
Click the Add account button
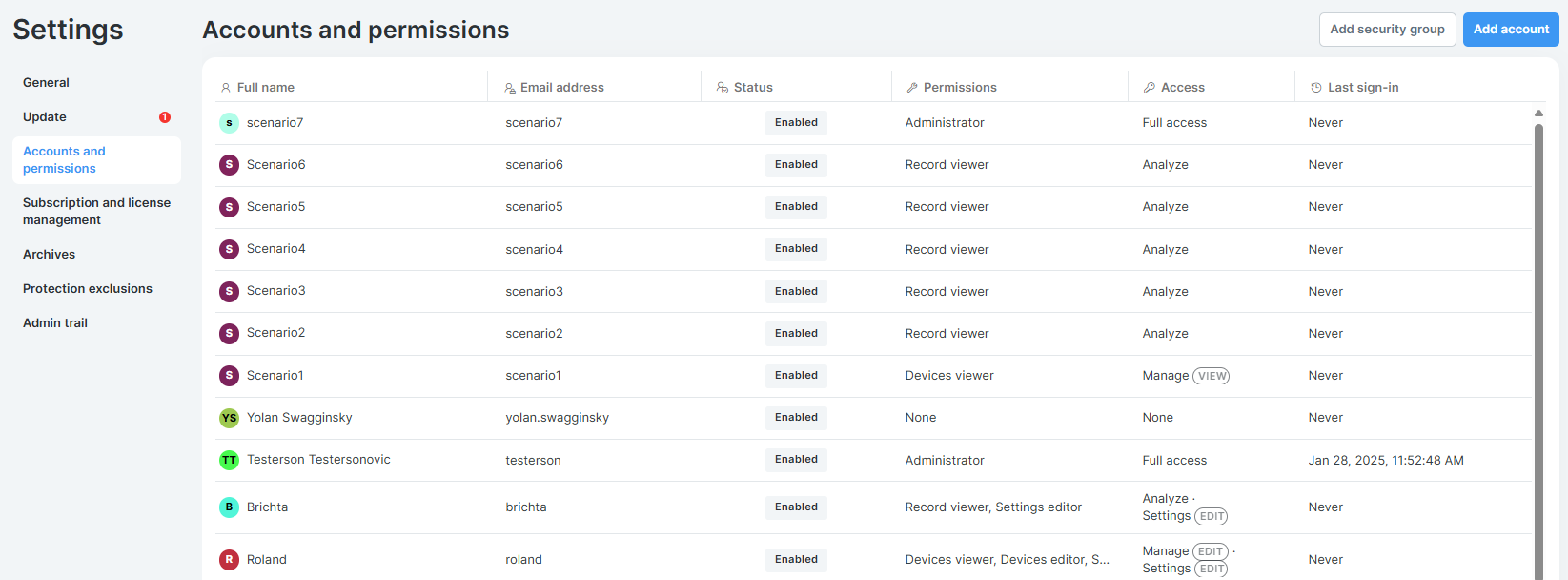(x=1511, y=30)
